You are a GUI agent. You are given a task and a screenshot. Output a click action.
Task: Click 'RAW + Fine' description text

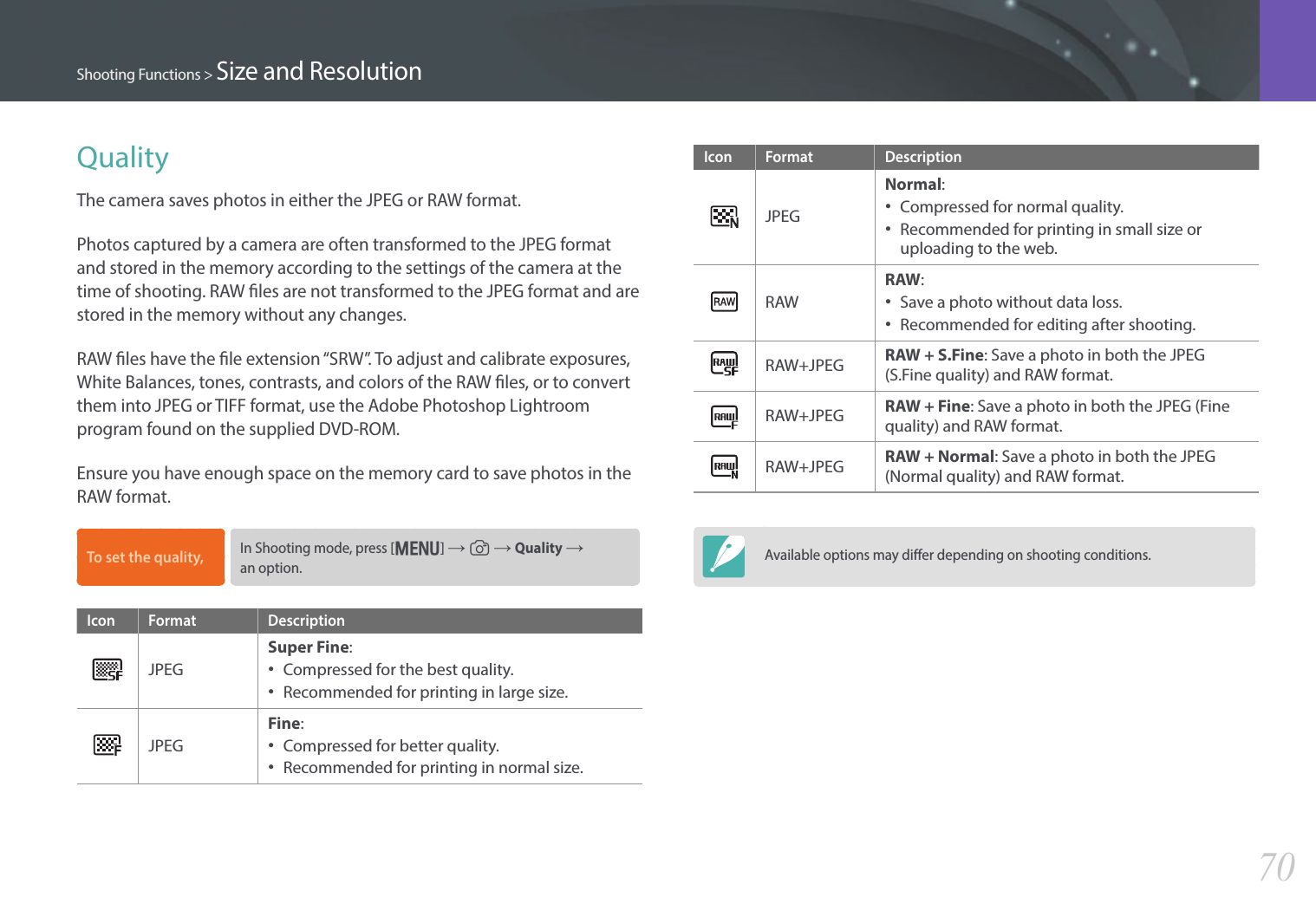click(1057, 416)
